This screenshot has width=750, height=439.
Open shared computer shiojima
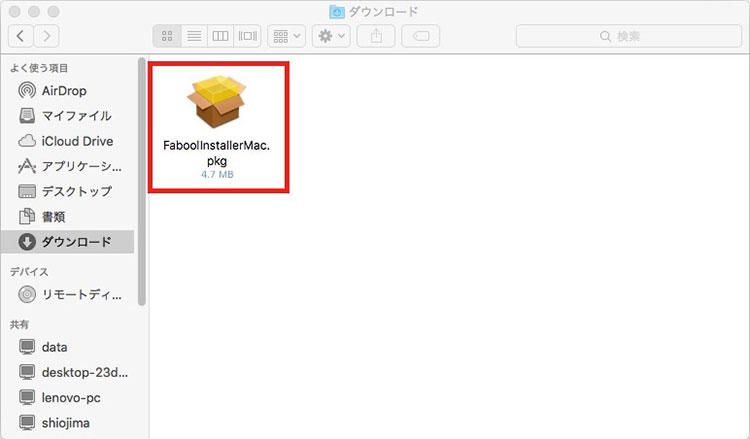coord(67,423)
